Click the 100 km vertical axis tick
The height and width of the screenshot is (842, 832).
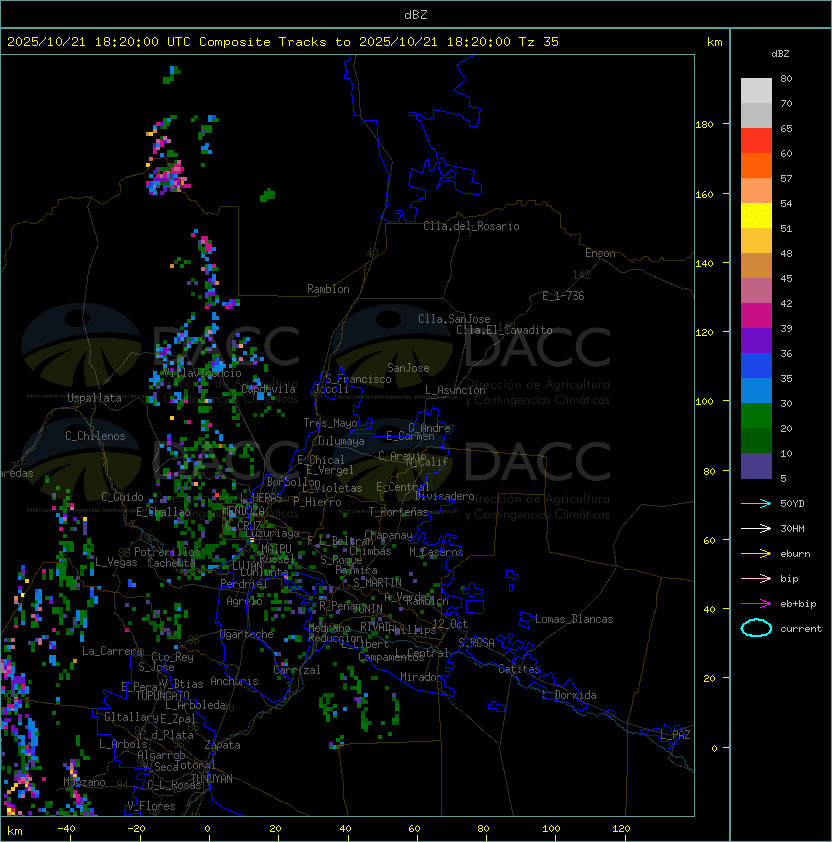(x=704, y=402)
